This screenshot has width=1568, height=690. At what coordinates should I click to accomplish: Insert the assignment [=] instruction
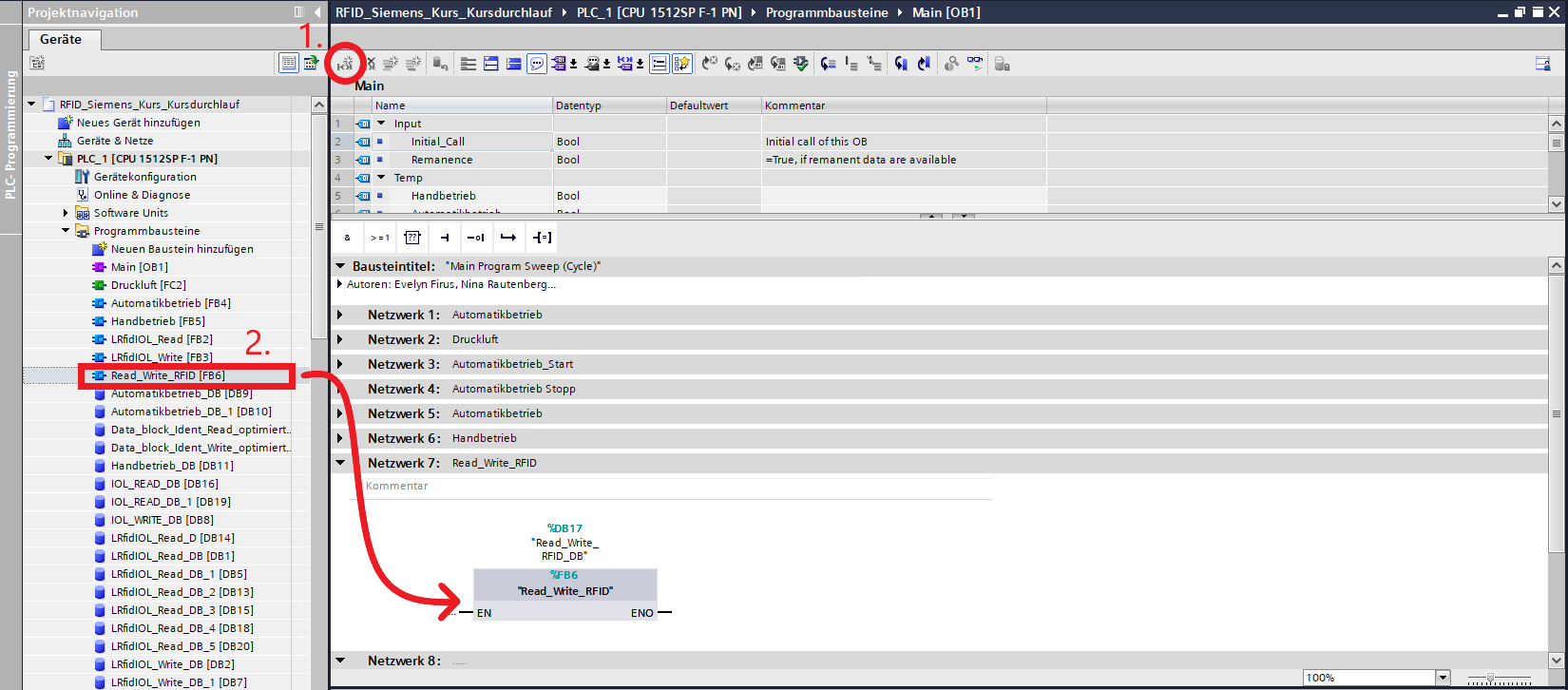click(x=542, y=238)
